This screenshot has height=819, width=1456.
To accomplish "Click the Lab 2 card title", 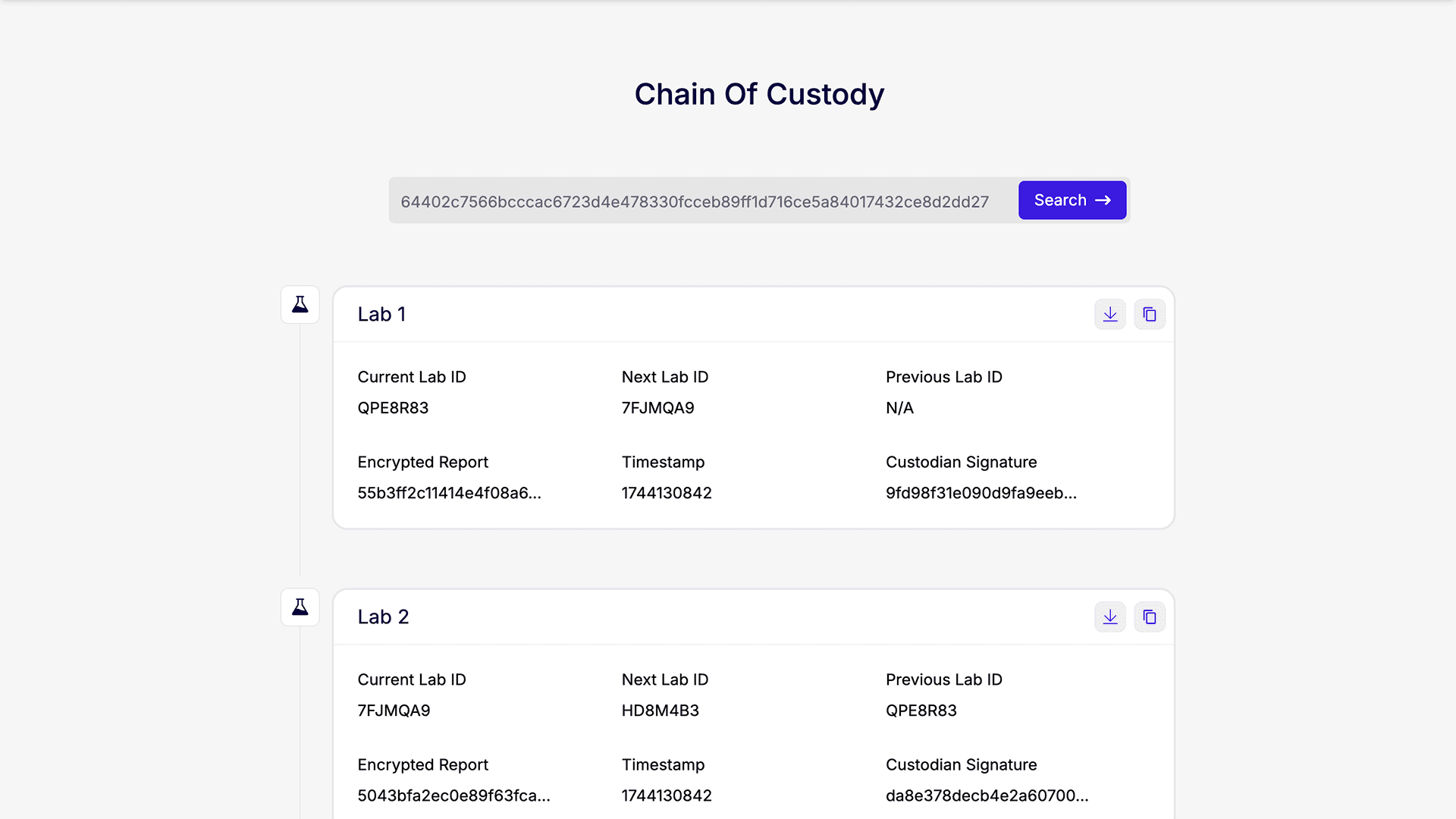I will [383, 617].
